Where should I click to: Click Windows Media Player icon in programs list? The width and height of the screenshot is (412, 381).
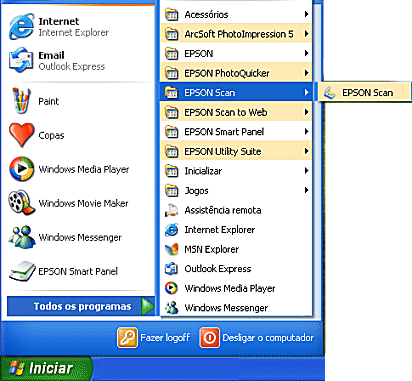click(x=172, y=288)
